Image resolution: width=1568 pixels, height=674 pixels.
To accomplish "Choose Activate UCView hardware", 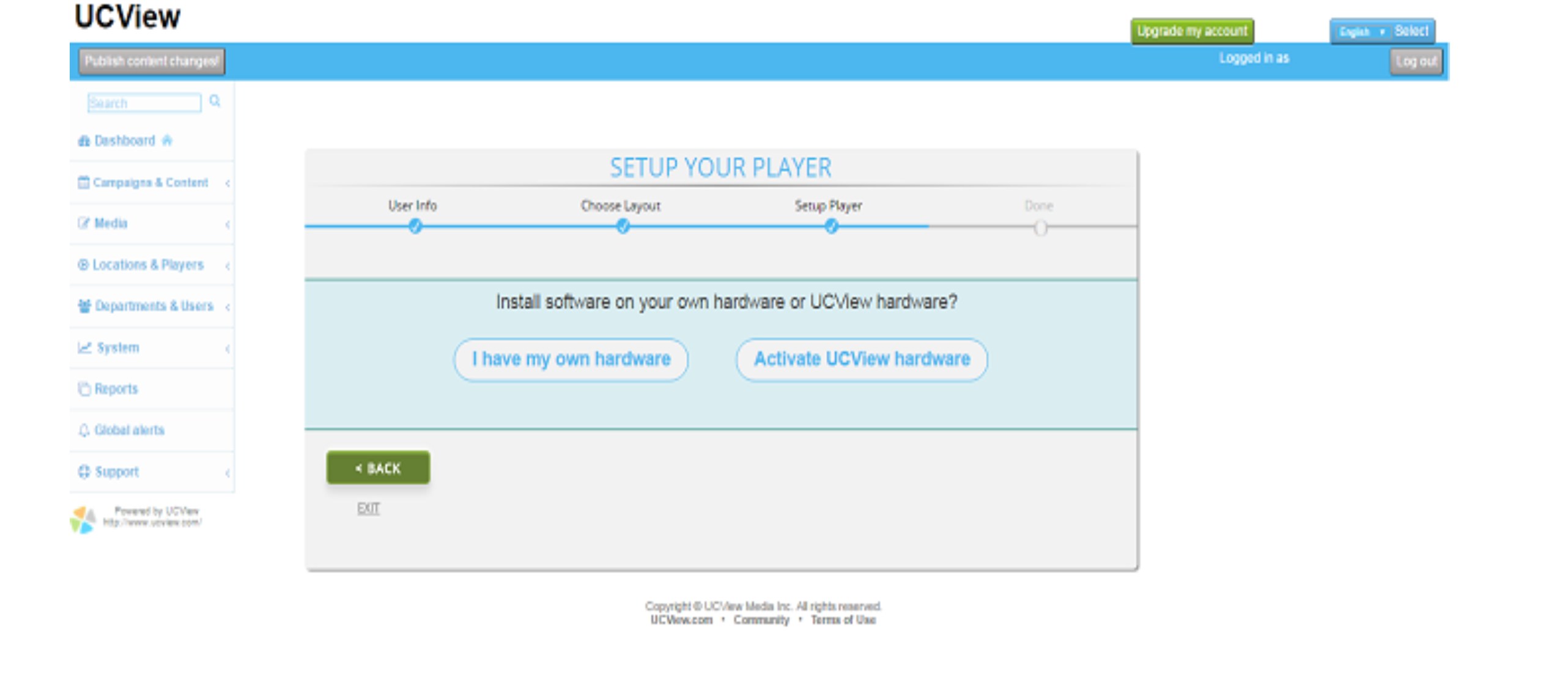I will [x=862, y=360].
